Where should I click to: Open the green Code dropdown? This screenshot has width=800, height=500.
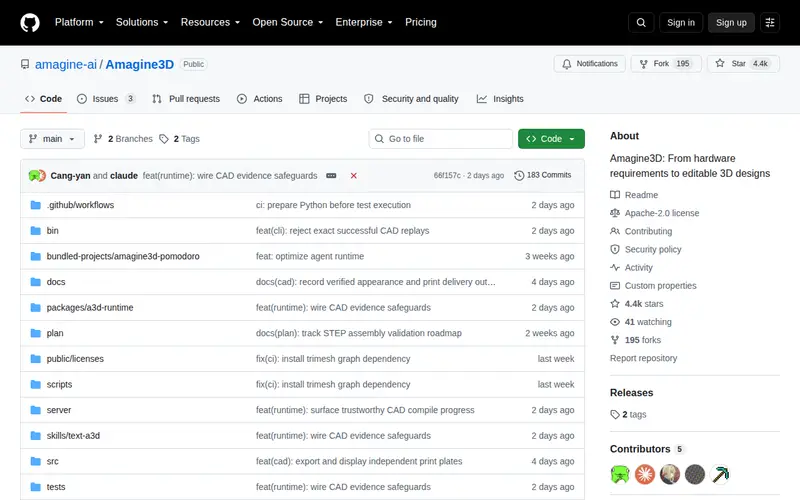click(551, 139)
